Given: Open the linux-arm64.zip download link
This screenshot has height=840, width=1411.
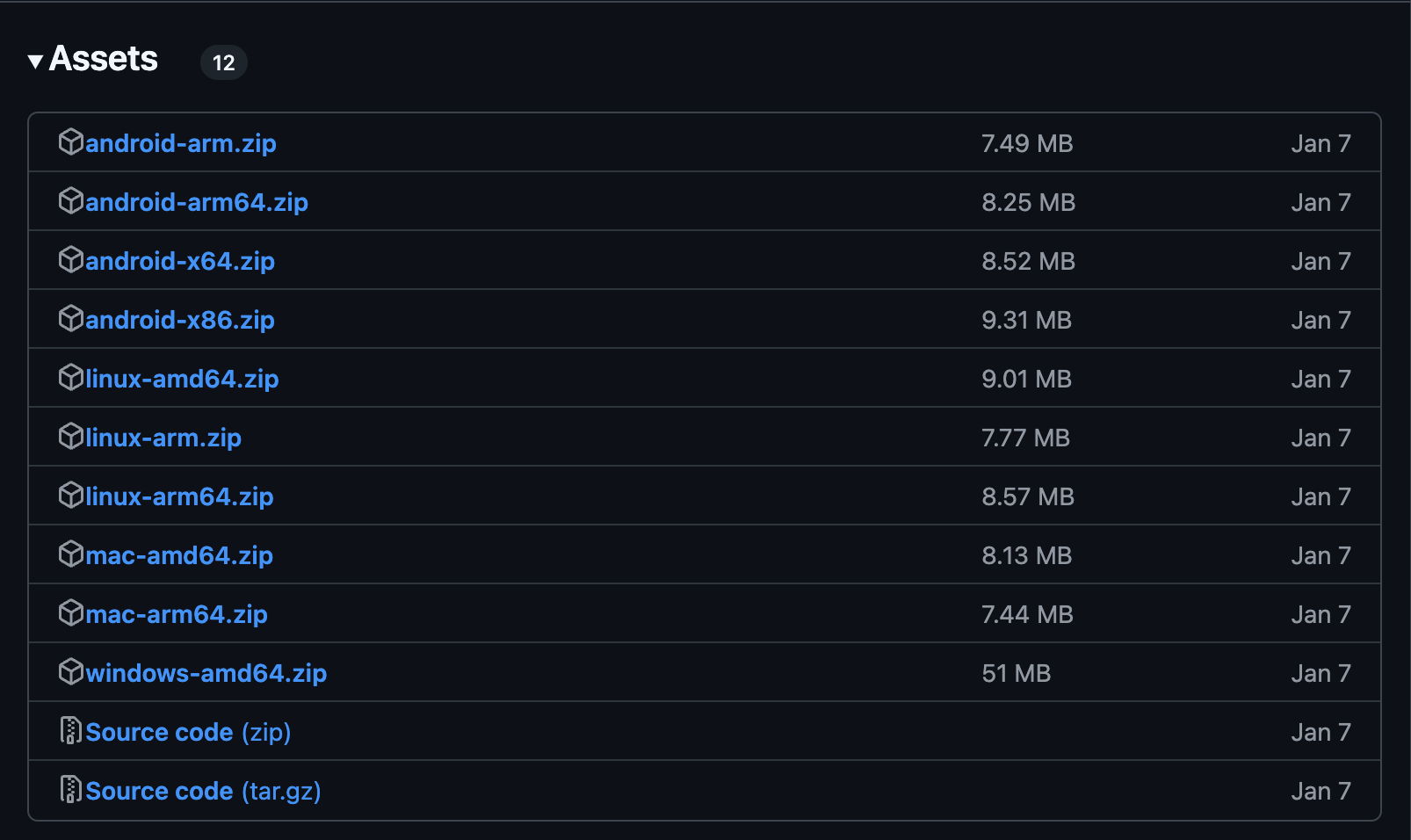Looking at the screenshot, I should [x=178, y=496].
